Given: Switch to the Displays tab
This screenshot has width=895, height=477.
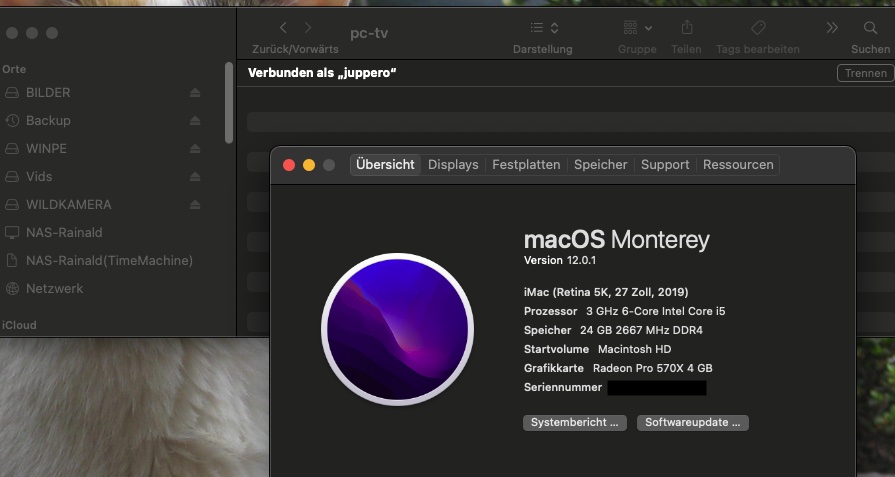Looking at the screenshot, I should (x=453, y=164).
